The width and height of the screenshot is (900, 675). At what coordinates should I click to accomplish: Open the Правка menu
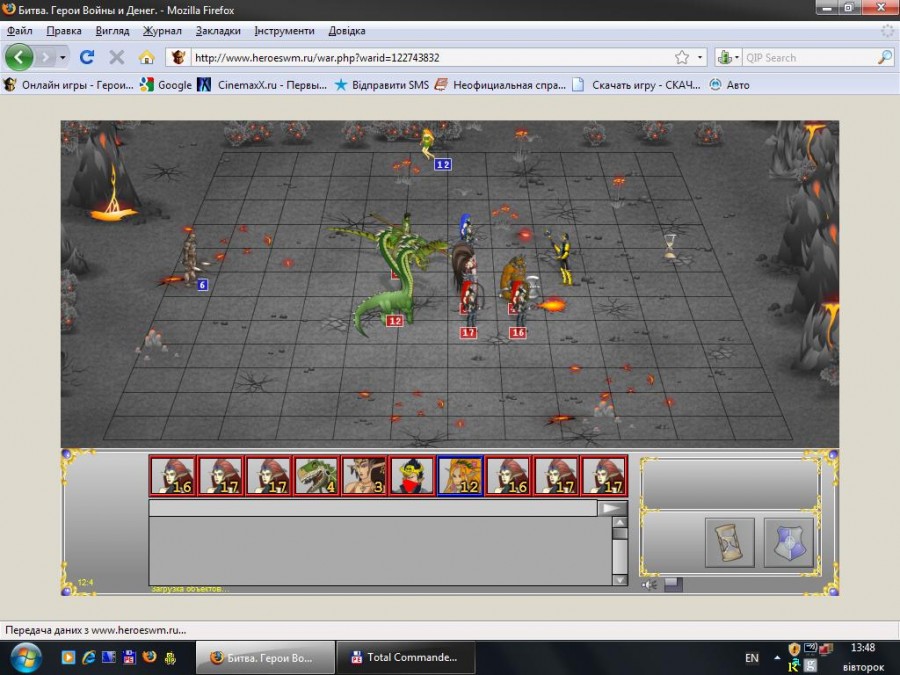(64, 31)
